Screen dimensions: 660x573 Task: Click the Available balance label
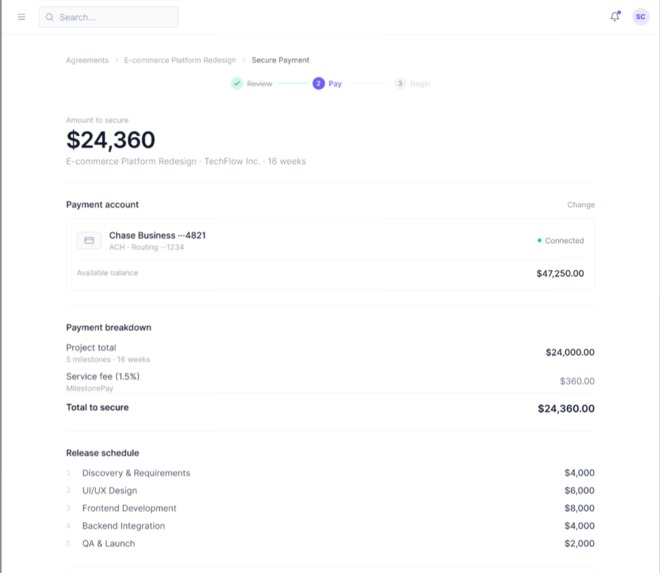(107, 273)
